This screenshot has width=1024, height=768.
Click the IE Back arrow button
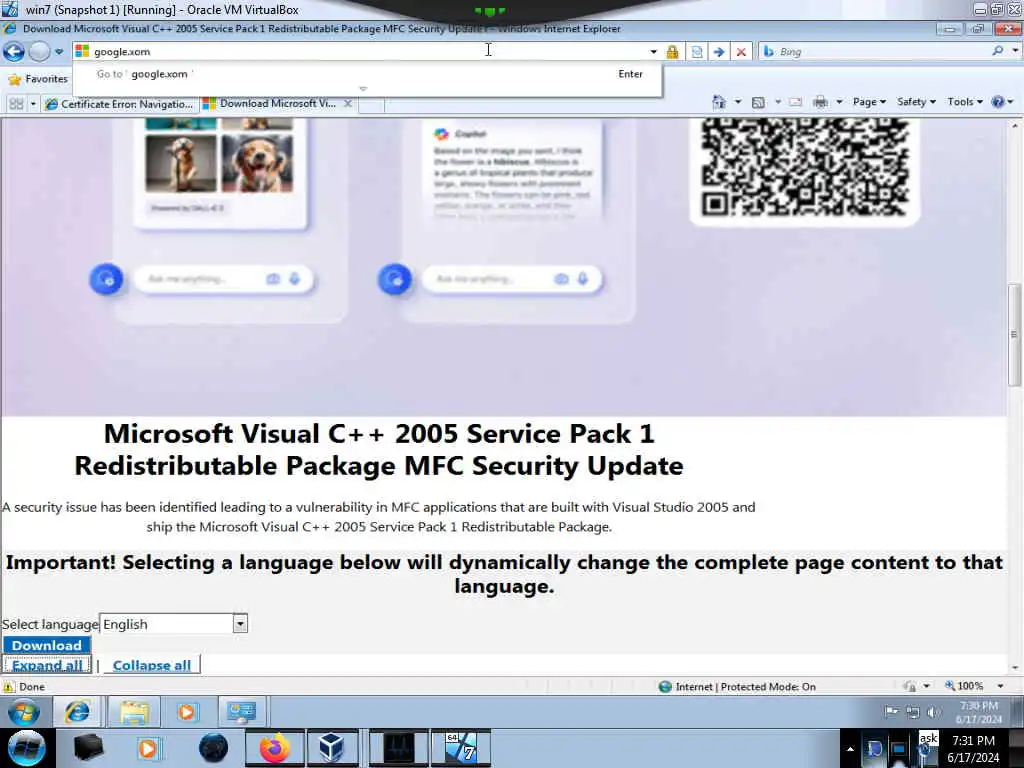click(14, 51)
